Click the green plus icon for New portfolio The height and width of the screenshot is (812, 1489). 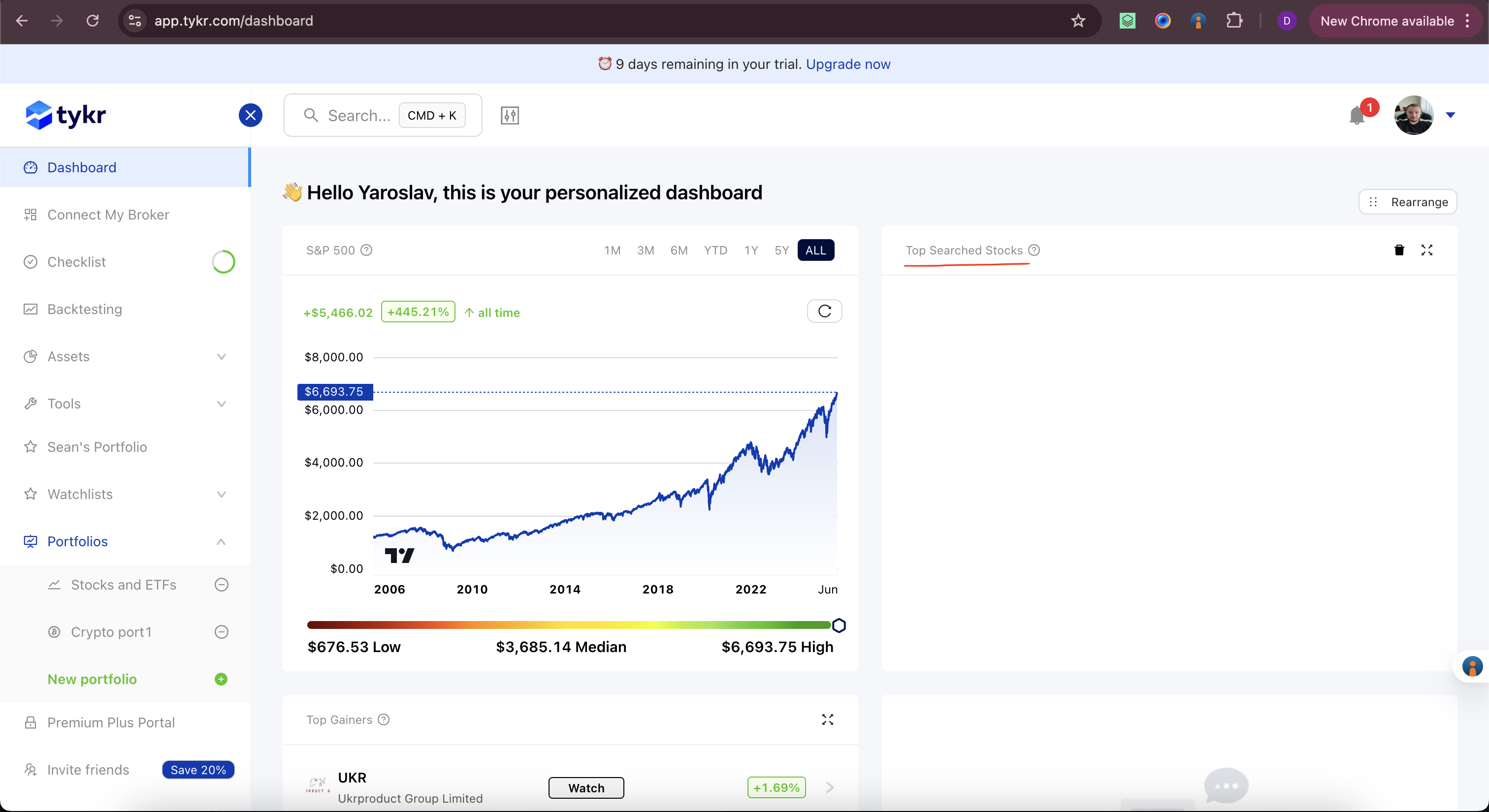pyautogui.click(x=221, y=679)
